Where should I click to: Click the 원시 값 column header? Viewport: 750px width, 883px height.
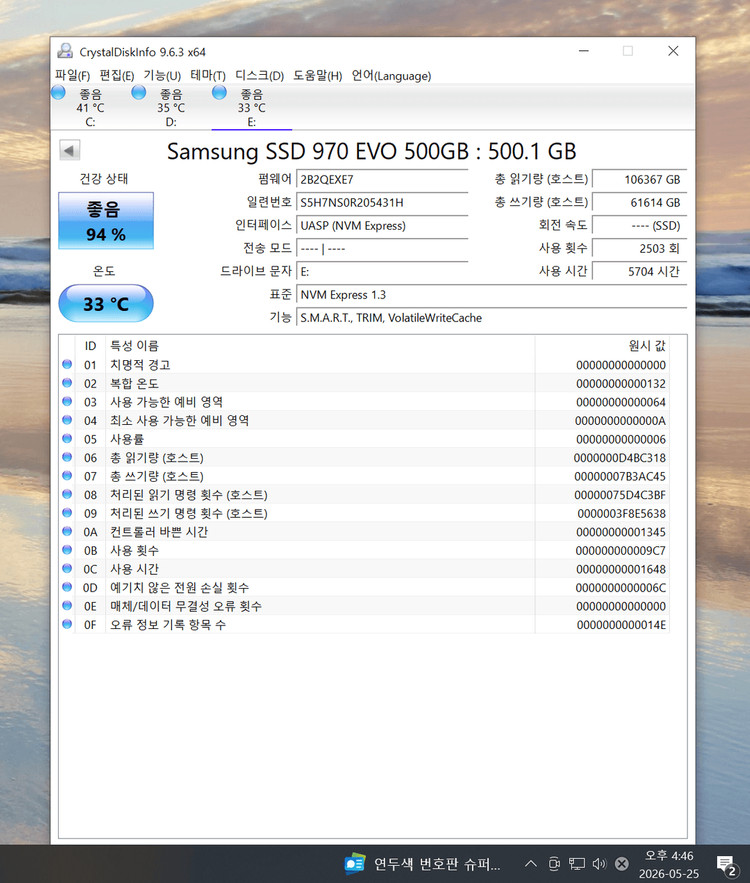[602, 345]
